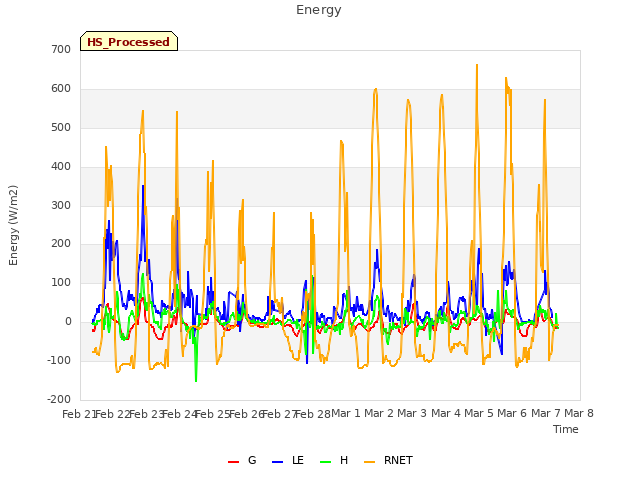Click the 400 y-axis tick label
The image size is (640, 480).
61,167
